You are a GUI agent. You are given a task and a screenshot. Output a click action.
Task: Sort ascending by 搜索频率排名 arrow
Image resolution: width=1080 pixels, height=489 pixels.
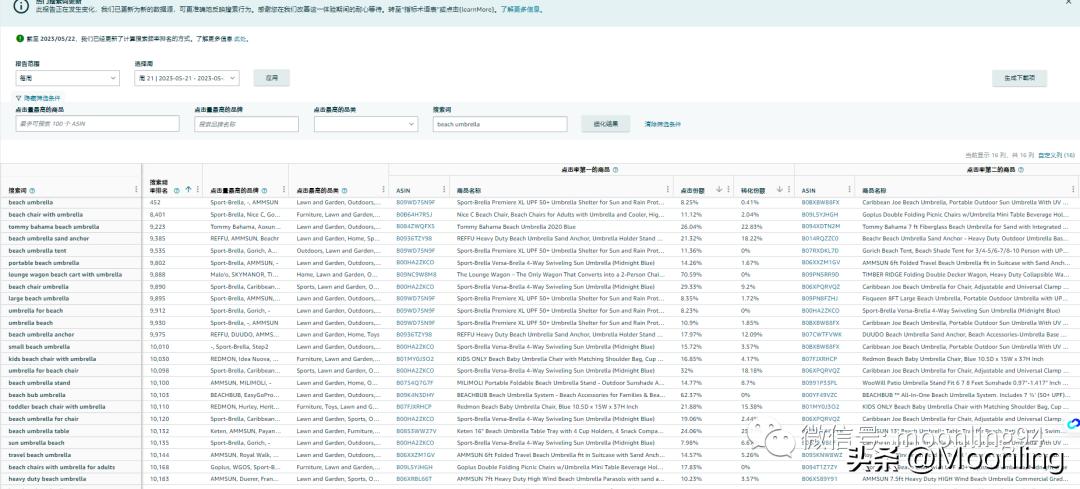click(188, 189)
